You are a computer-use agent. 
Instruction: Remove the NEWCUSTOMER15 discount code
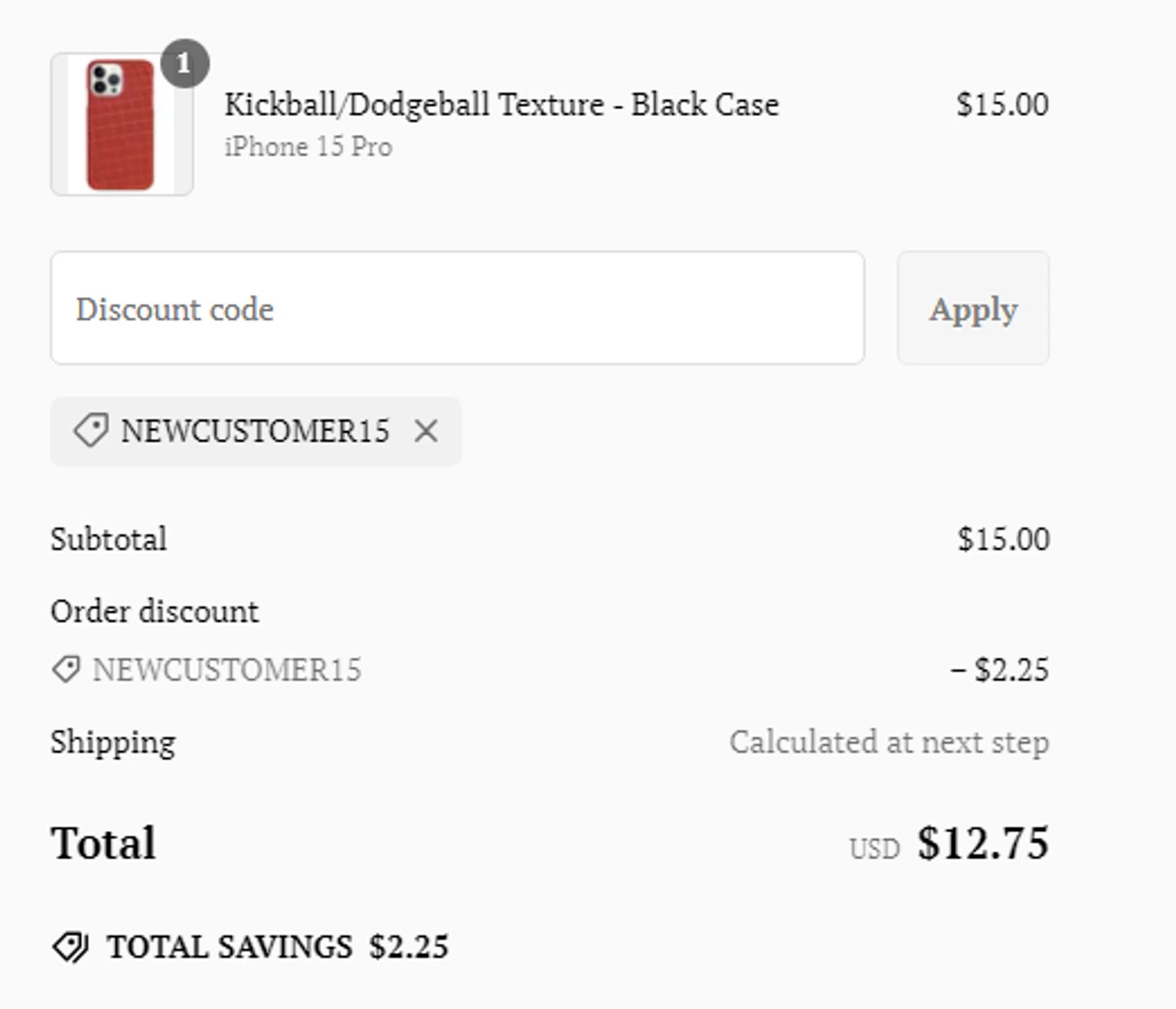tap(426, 431)
